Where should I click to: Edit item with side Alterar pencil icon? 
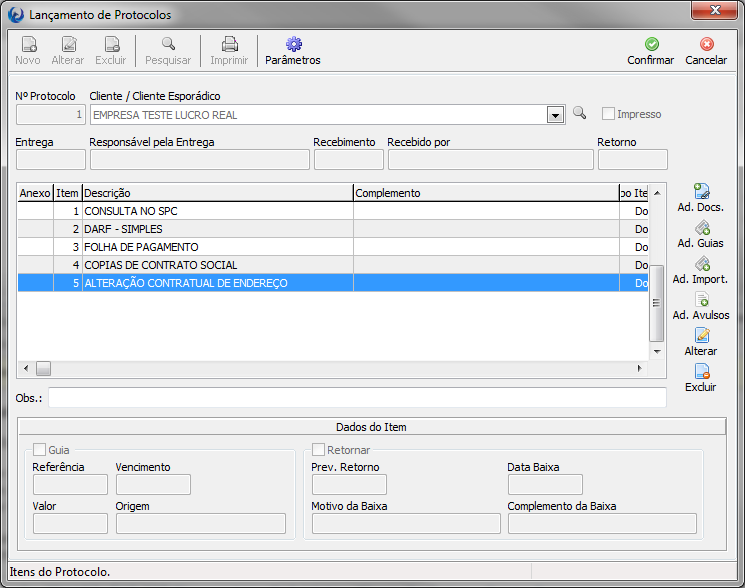(702, 335)
